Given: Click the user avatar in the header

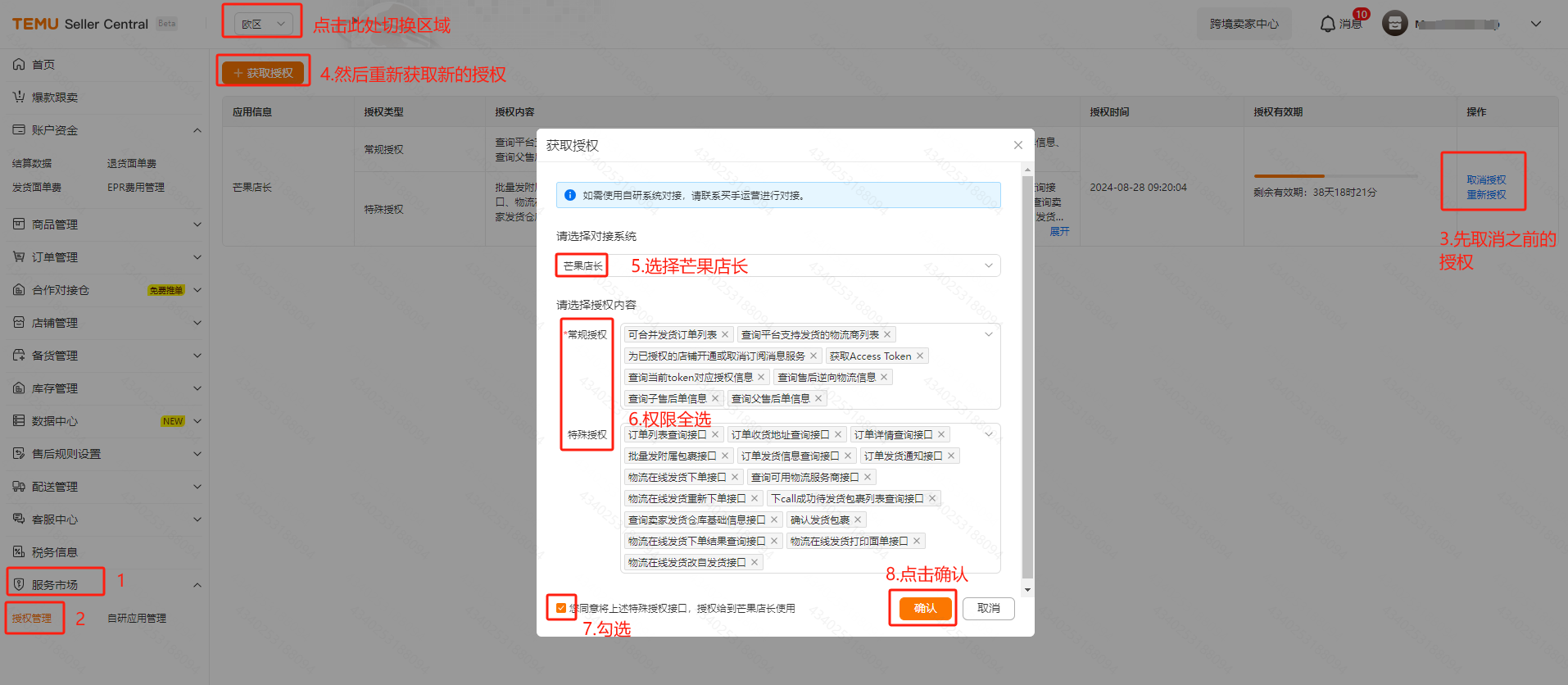Looking at the screenshot, I should (x=1395, y=24).
